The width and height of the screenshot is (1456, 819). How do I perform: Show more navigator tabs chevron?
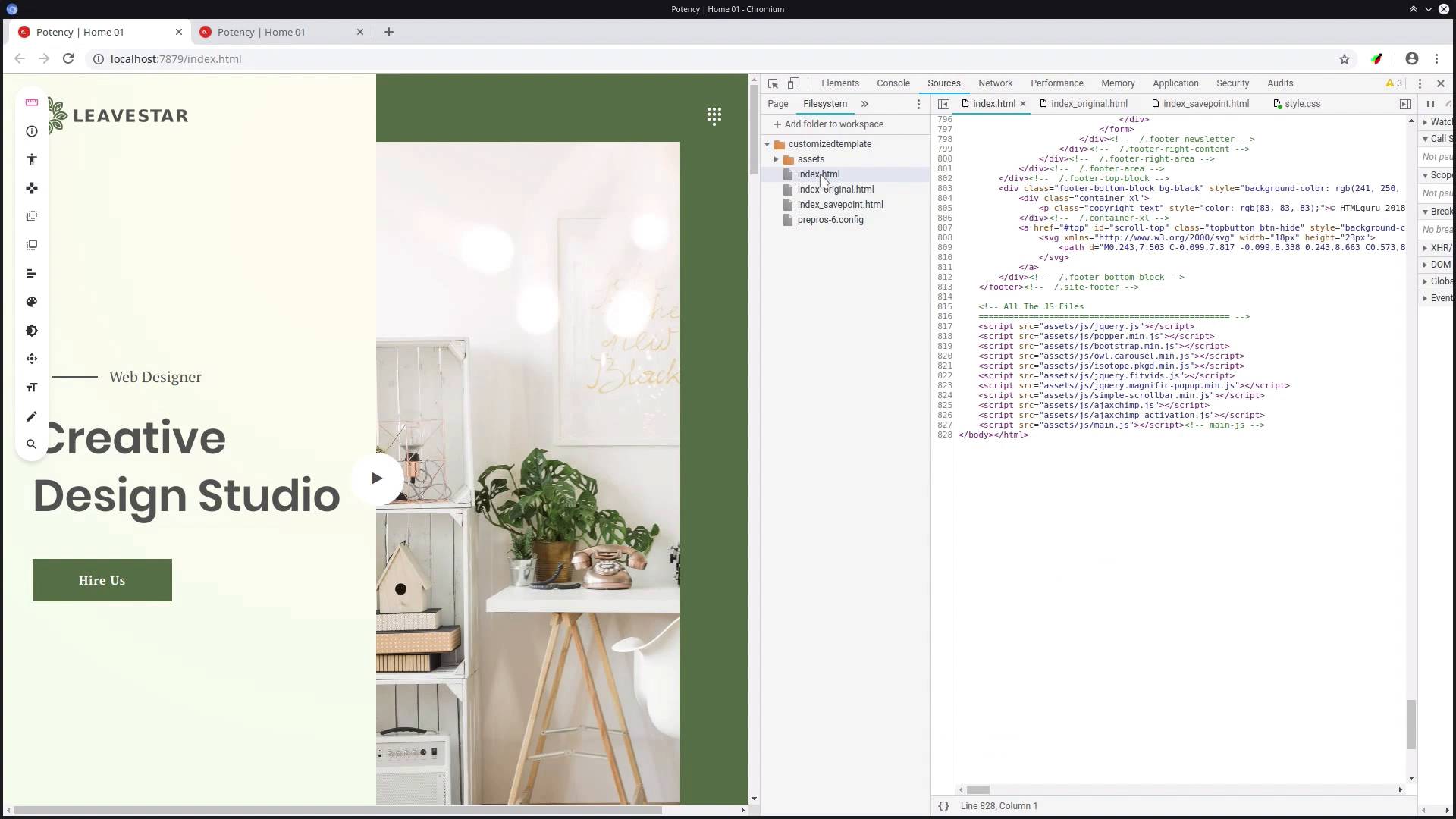864,104
